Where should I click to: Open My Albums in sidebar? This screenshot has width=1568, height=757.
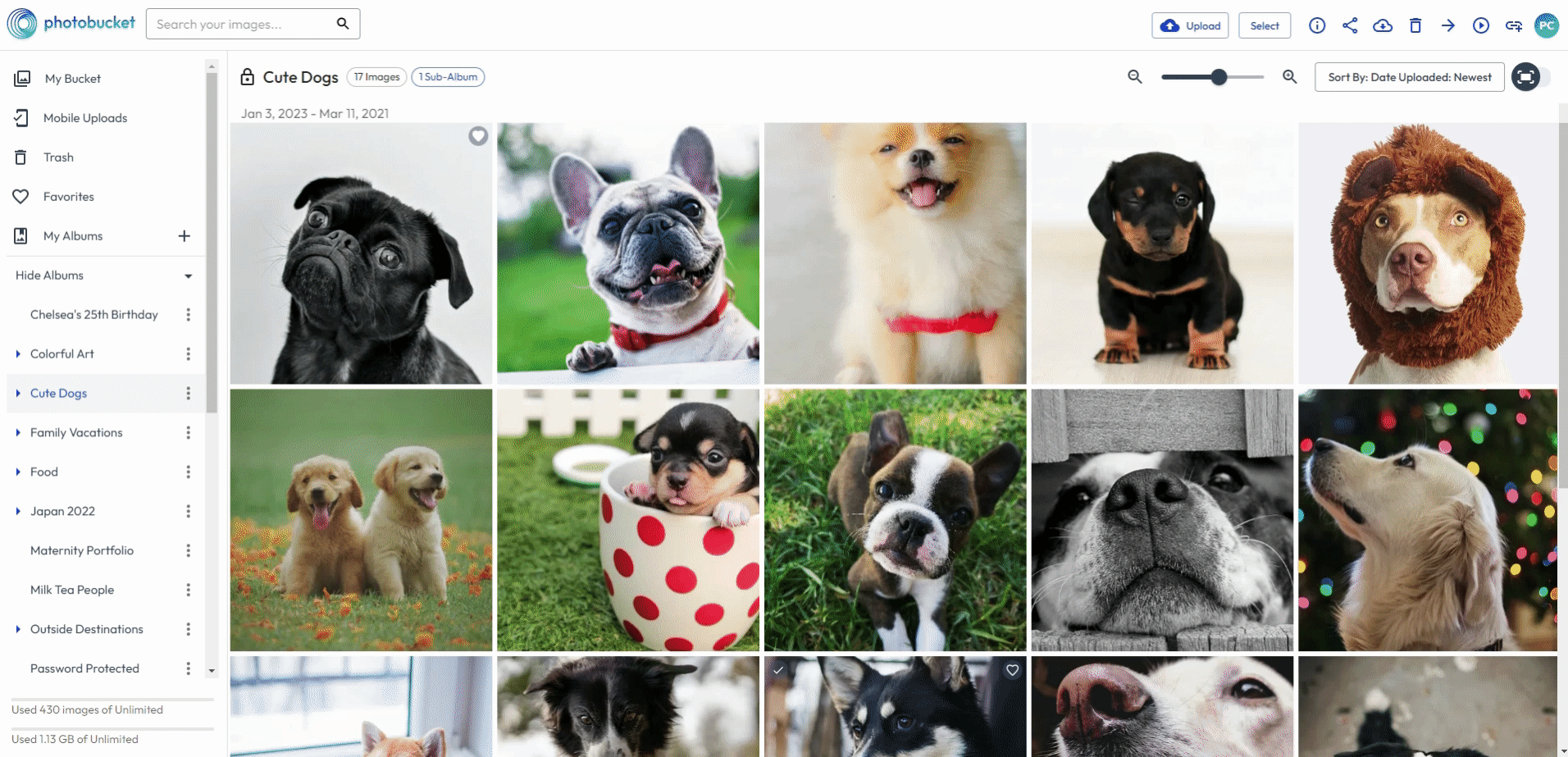(x=73, y=236)
